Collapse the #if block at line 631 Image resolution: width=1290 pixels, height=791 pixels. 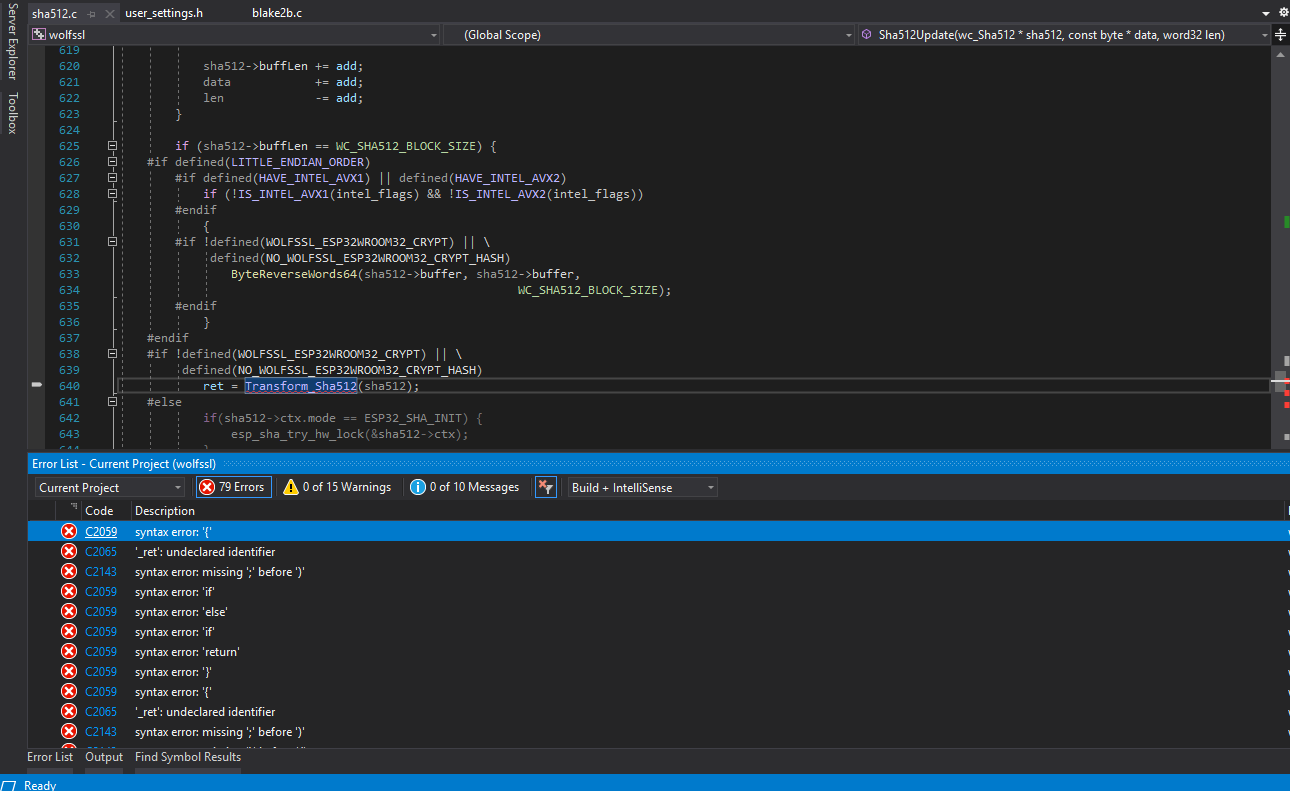point(112,240)
